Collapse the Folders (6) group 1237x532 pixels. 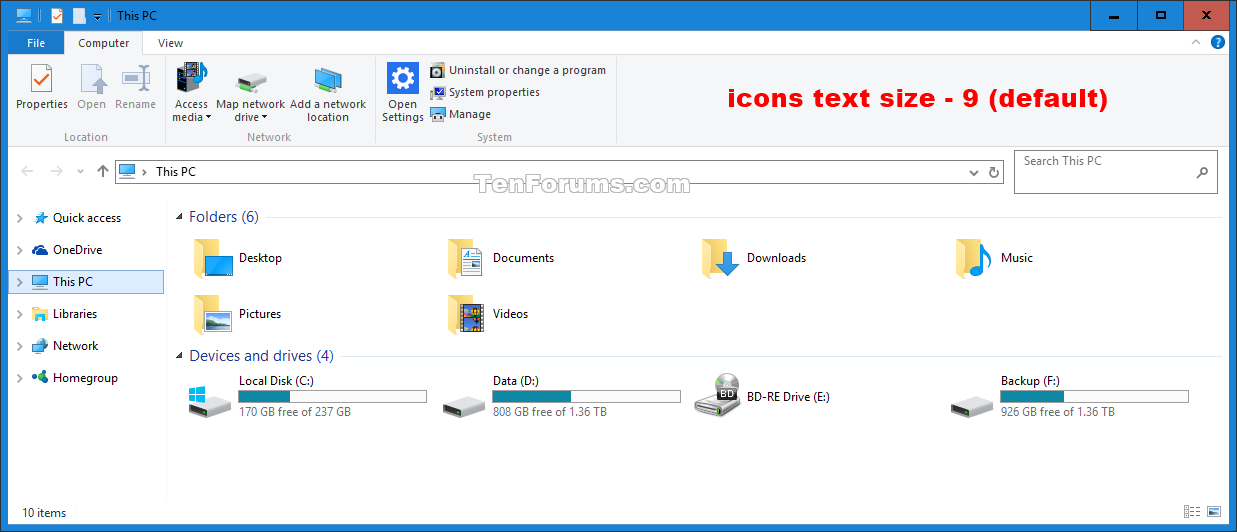click(x=180, y=217)
